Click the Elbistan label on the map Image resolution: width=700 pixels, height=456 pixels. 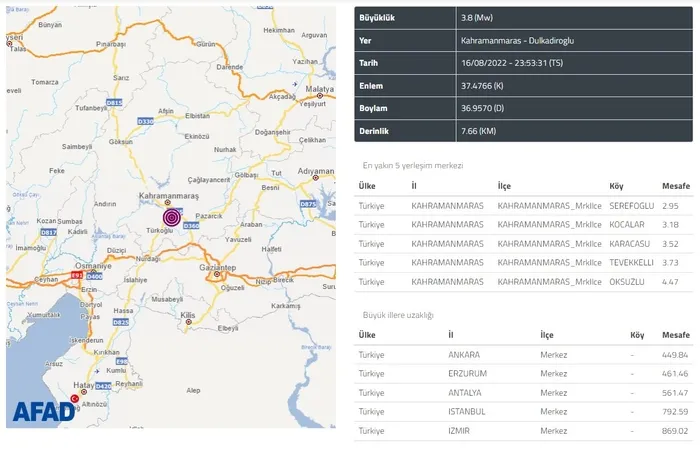point(197,116)
